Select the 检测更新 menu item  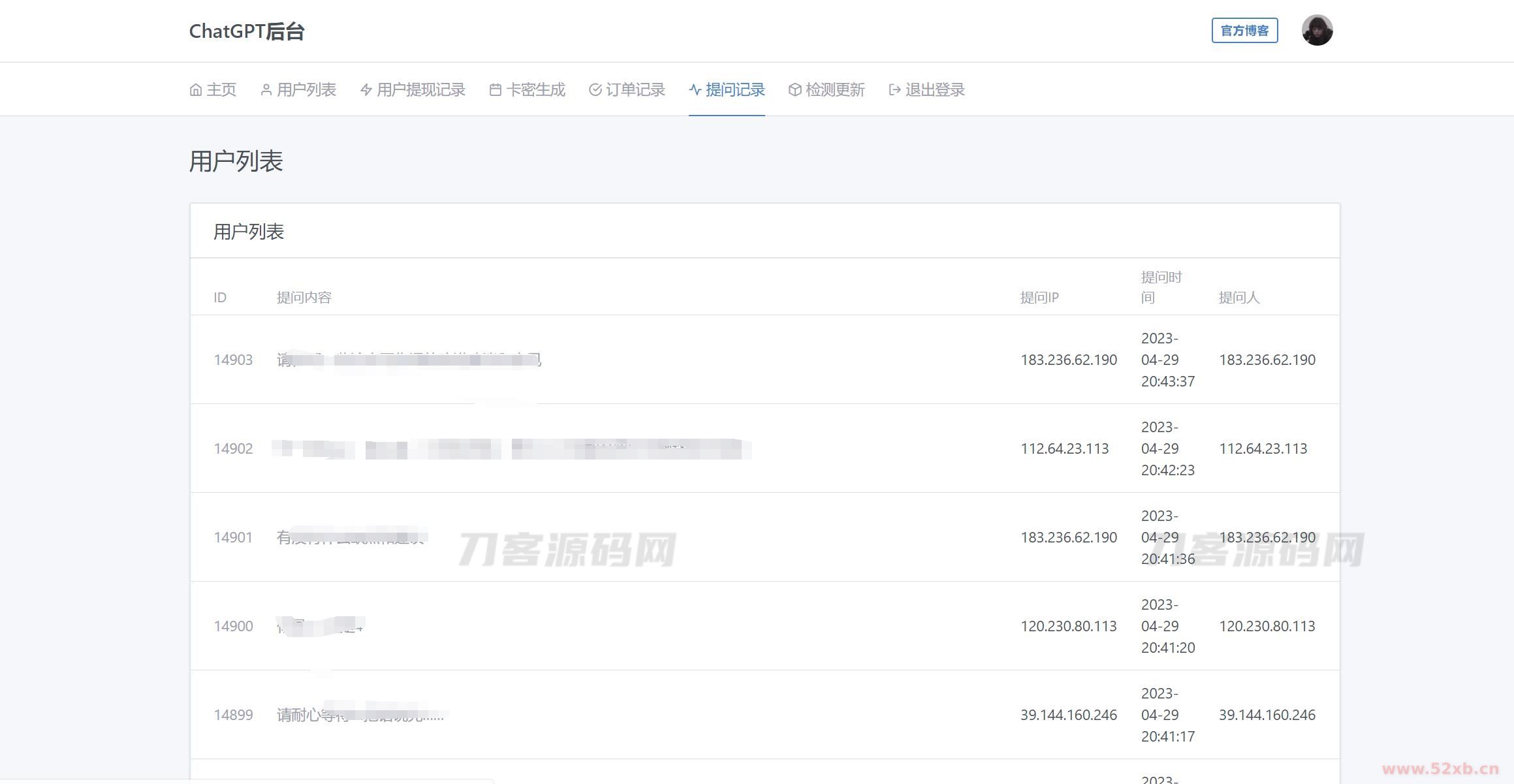834,90
